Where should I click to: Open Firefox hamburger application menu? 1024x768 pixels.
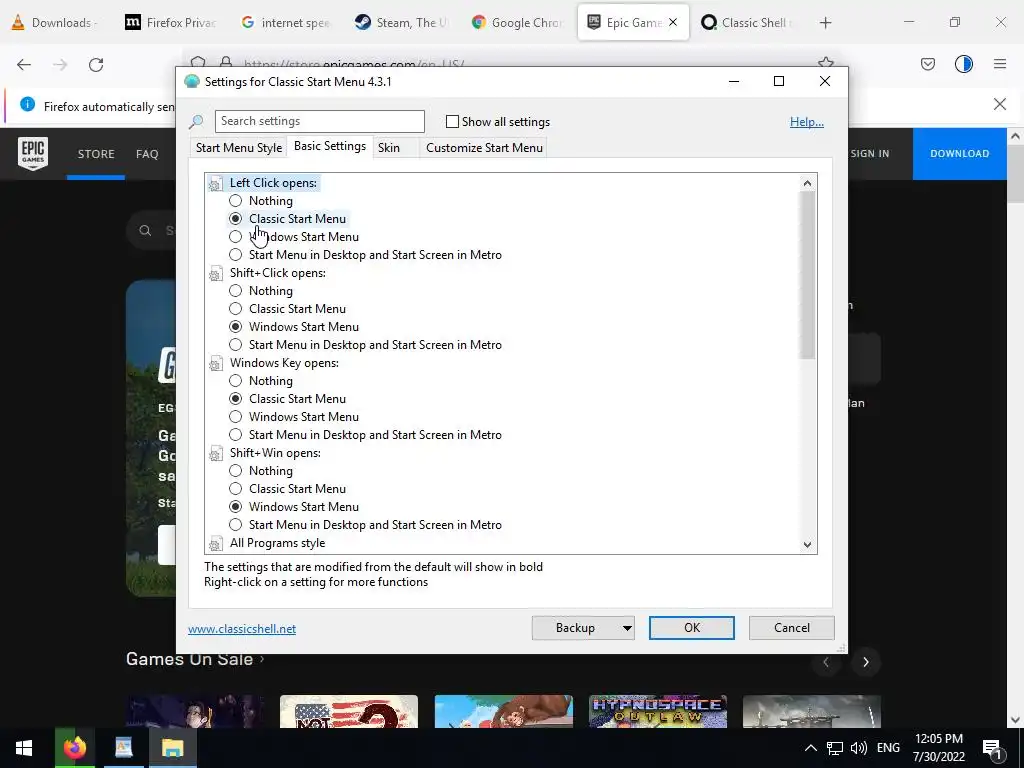point(1000,64)
